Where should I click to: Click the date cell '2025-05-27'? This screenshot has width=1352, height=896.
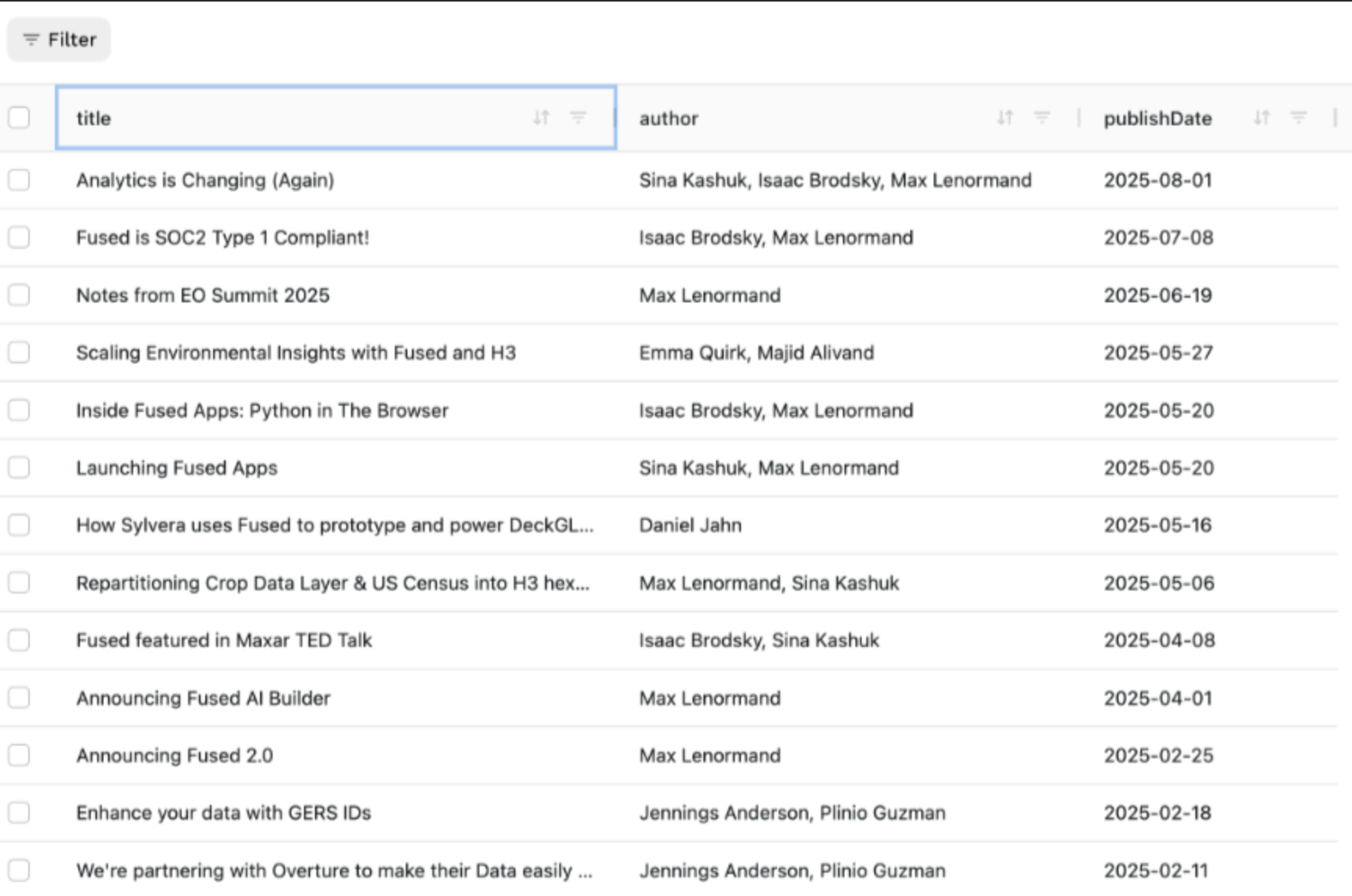point(1159,352)
